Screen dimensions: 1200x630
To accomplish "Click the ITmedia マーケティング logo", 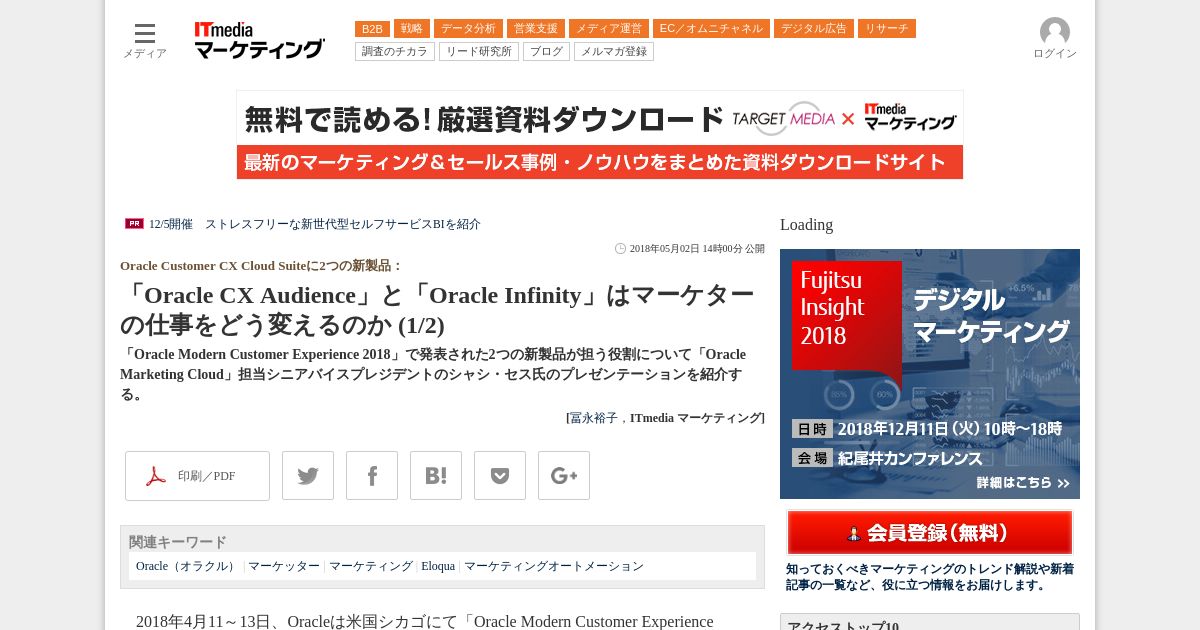I will pyautogui.click(x=260, y=40).
